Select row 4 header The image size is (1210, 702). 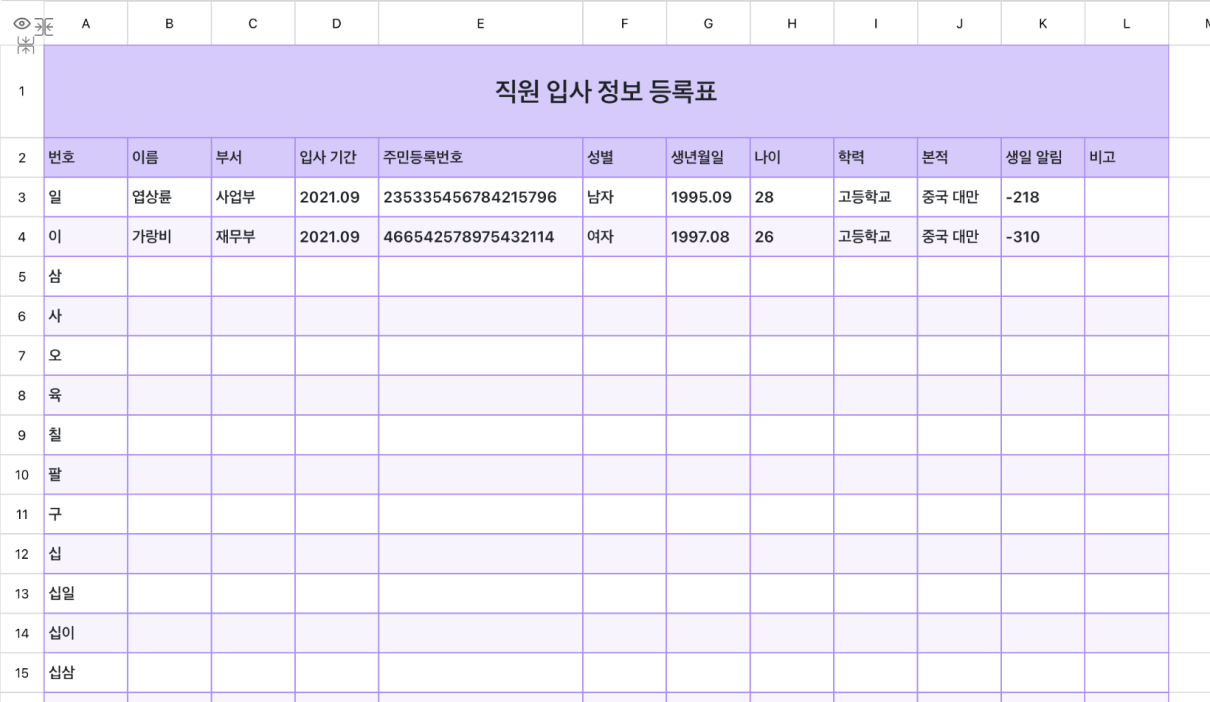click(x=22, y=237)
